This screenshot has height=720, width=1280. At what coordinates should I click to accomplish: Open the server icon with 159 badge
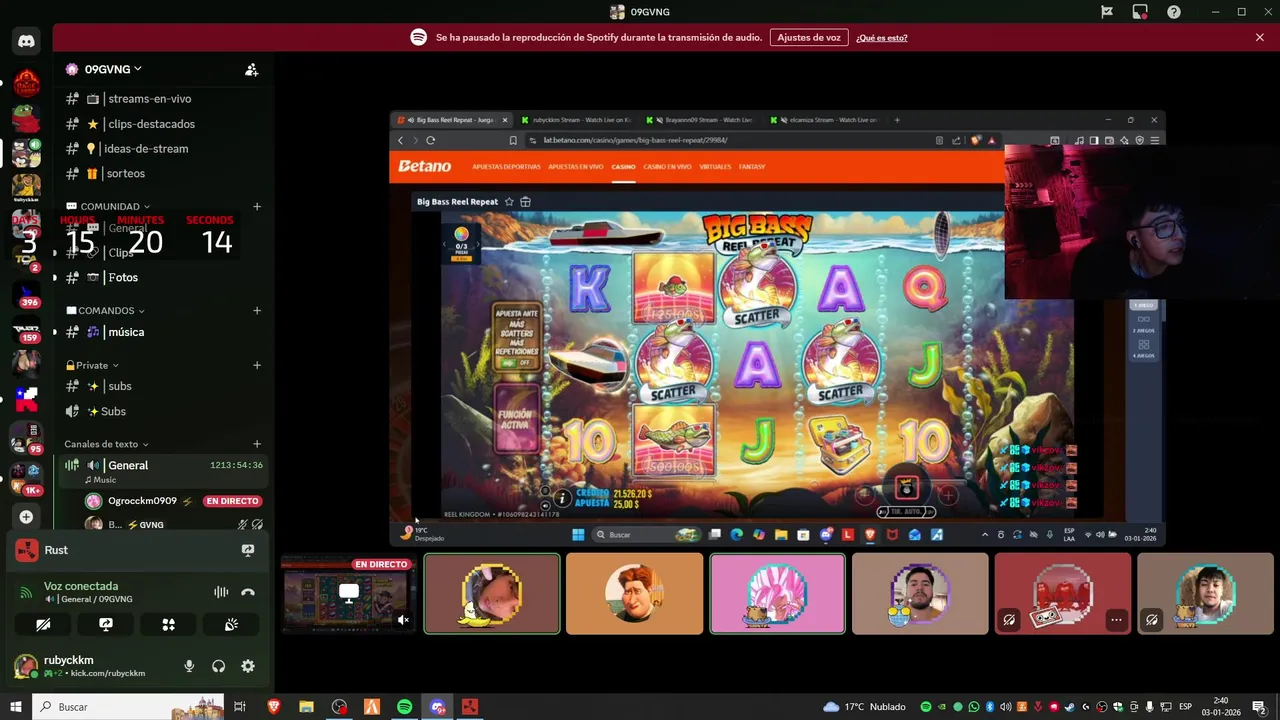click(x=26, y=331)
